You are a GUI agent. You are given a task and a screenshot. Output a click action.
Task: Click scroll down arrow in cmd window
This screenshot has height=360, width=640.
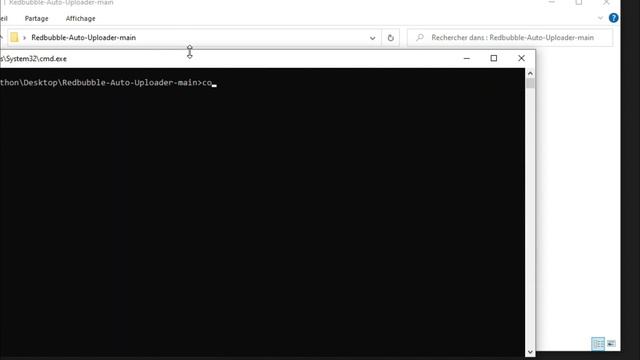[x=530, y=352]
